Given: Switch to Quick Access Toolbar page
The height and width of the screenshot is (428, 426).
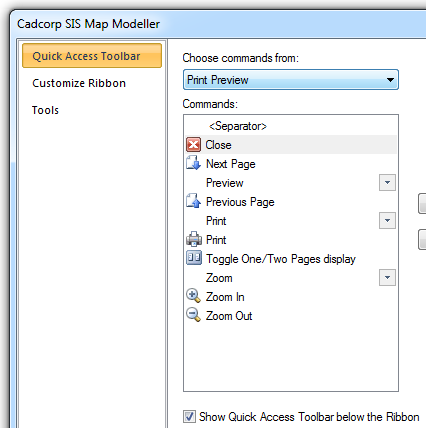Looking at the screenshot, I should point(92,56).
